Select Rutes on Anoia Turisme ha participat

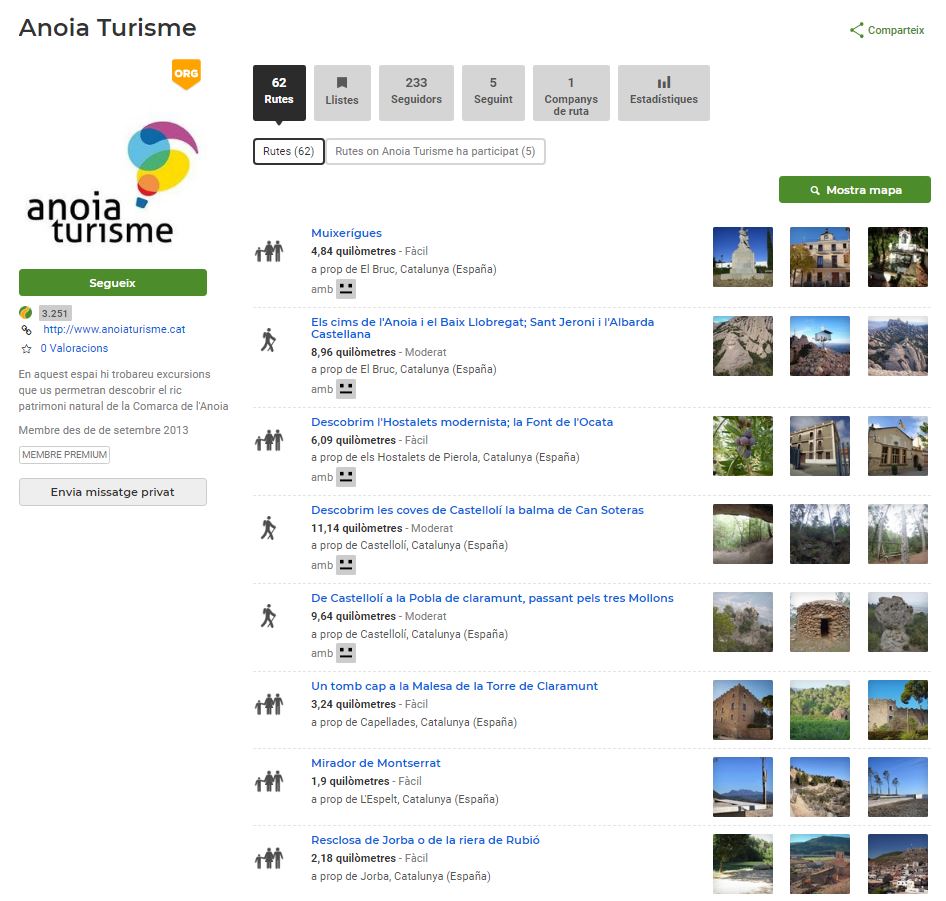[435, 151]
